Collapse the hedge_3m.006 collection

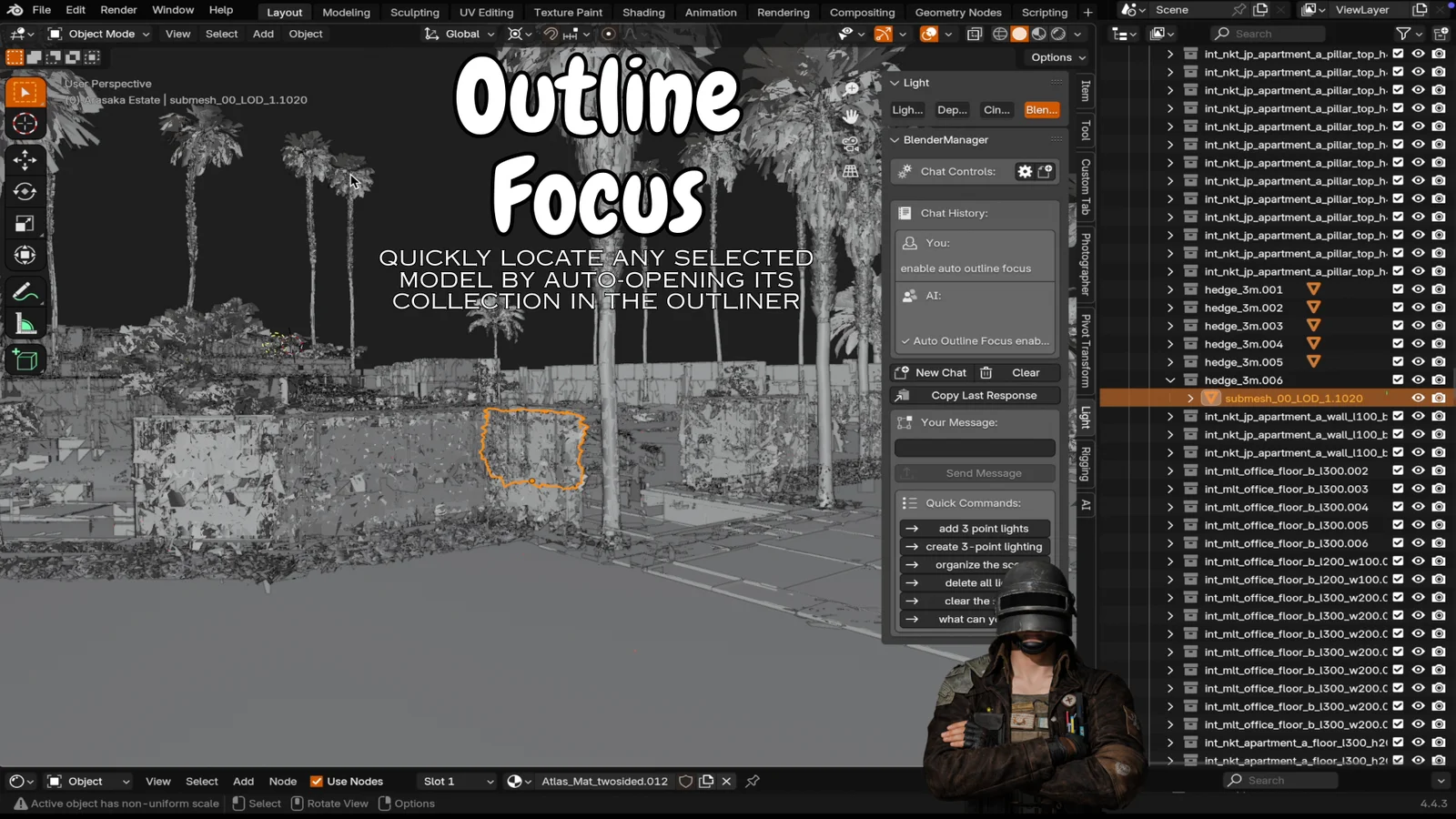pyautogui.click(x=1171, y=379)
